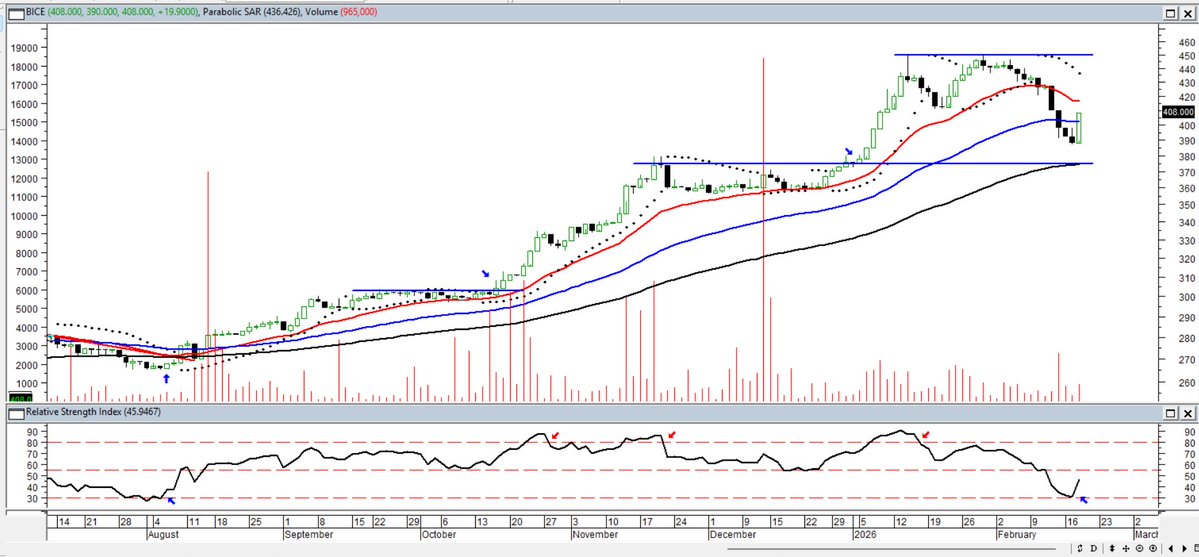Viewport: 1199px width, 557px height.
Task: Open the Relative Strength Index pane icon
Action: [x=15, y=412]
